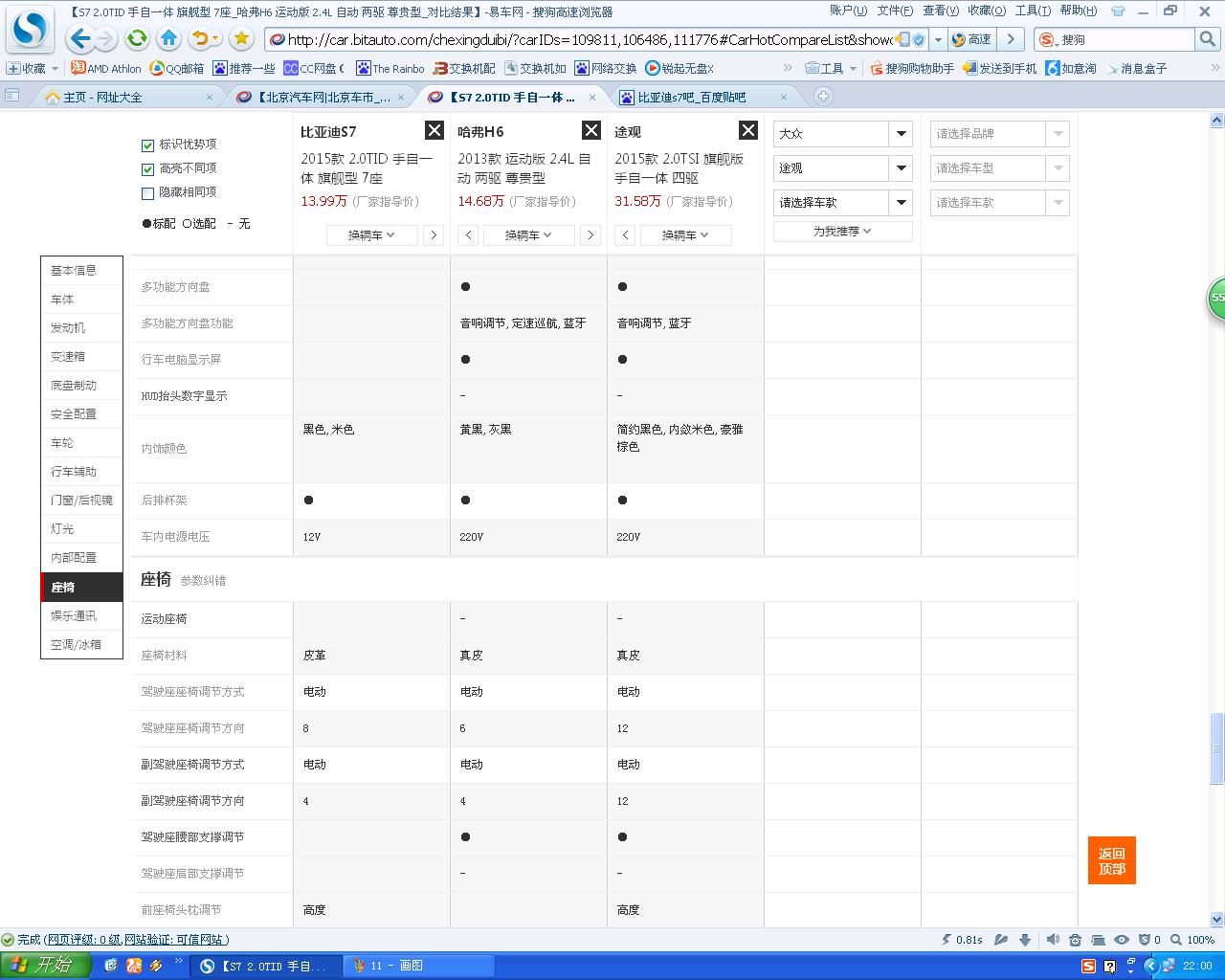Bookmark this page with the star icon
This screenshot has width=1225, height=980.
pos(241,39)
